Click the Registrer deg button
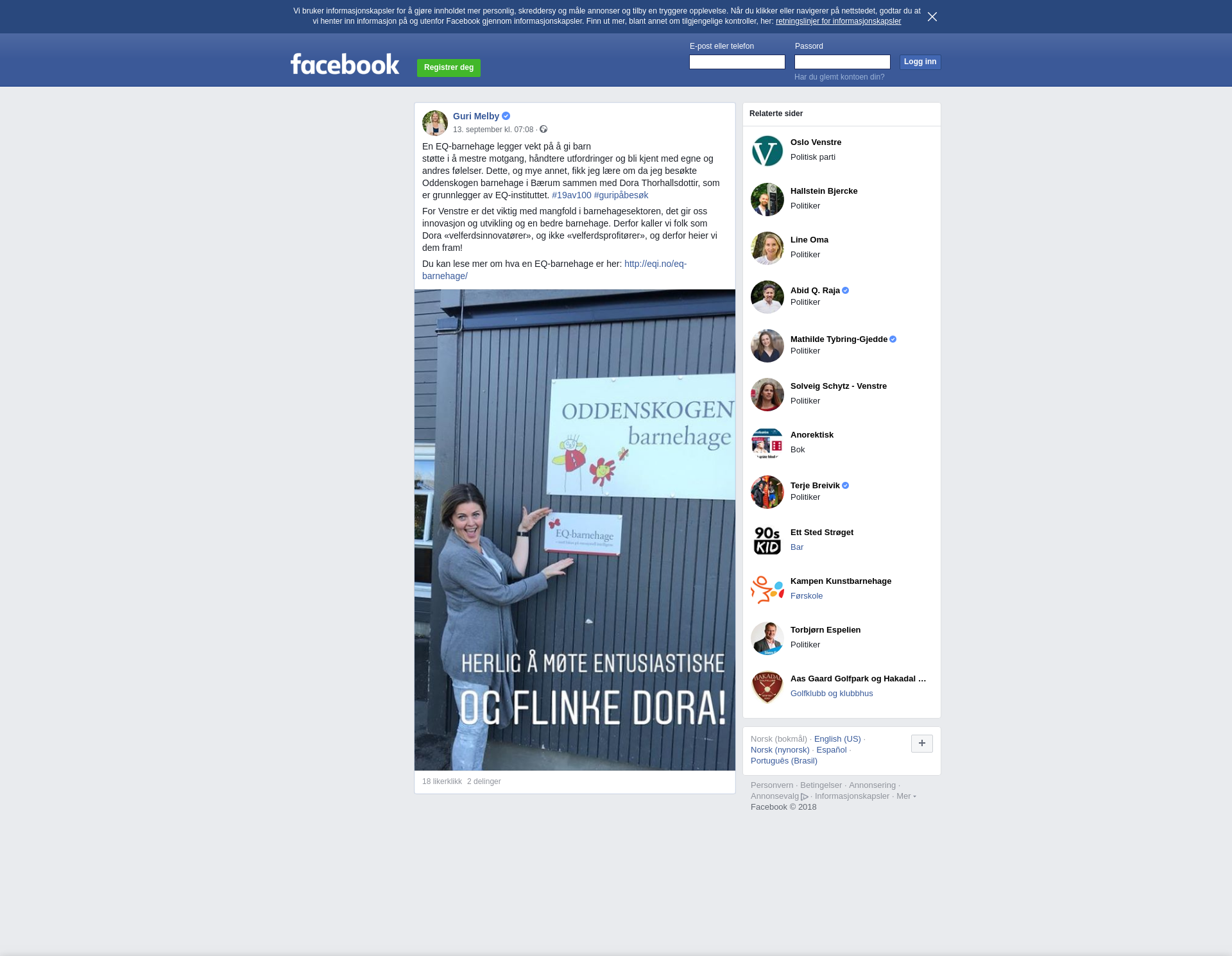The image size is (1232, 956). click(x=449, y=67)
